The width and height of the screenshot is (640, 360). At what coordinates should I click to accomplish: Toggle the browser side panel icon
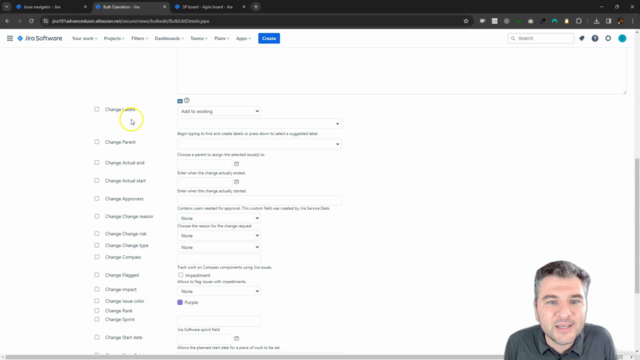(x=609, y=21)
